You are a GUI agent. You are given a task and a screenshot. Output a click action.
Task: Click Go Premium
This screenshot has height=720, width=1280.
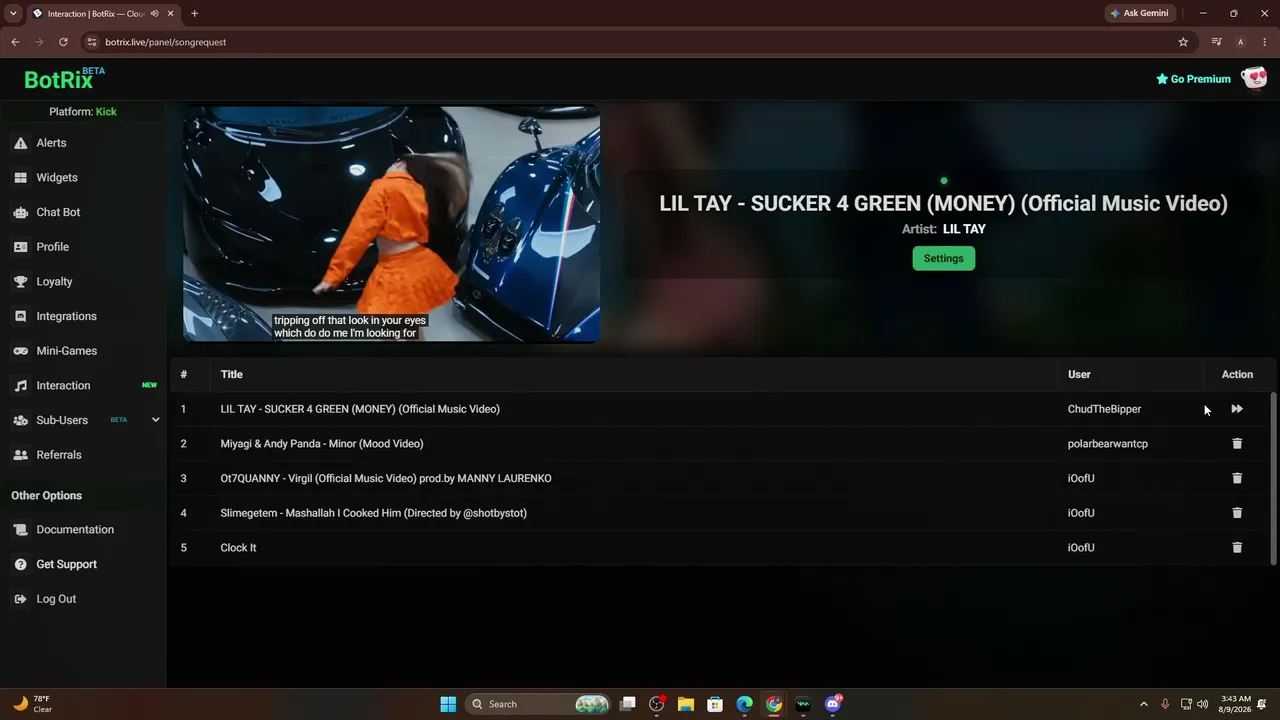tap(1193, 79)
